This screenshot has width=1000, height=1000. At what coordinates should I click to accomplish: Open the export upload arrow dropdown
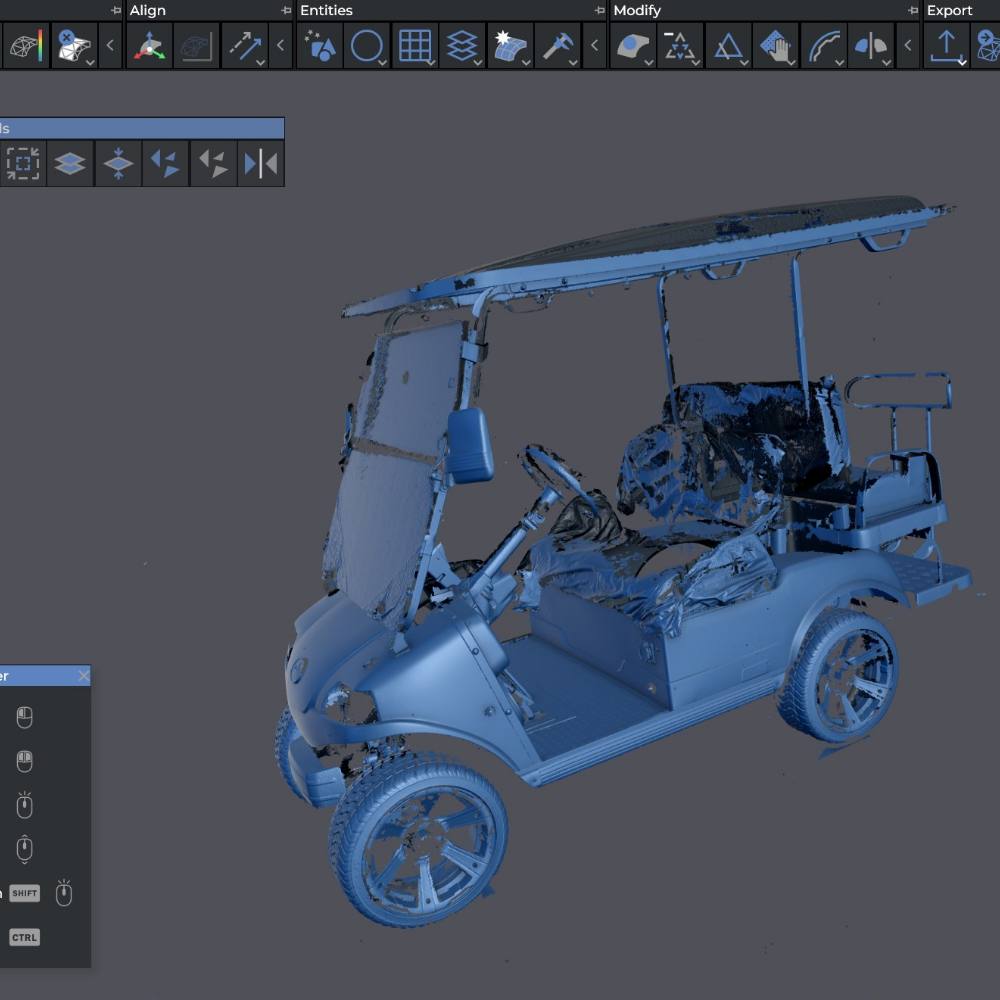[962, 62]
